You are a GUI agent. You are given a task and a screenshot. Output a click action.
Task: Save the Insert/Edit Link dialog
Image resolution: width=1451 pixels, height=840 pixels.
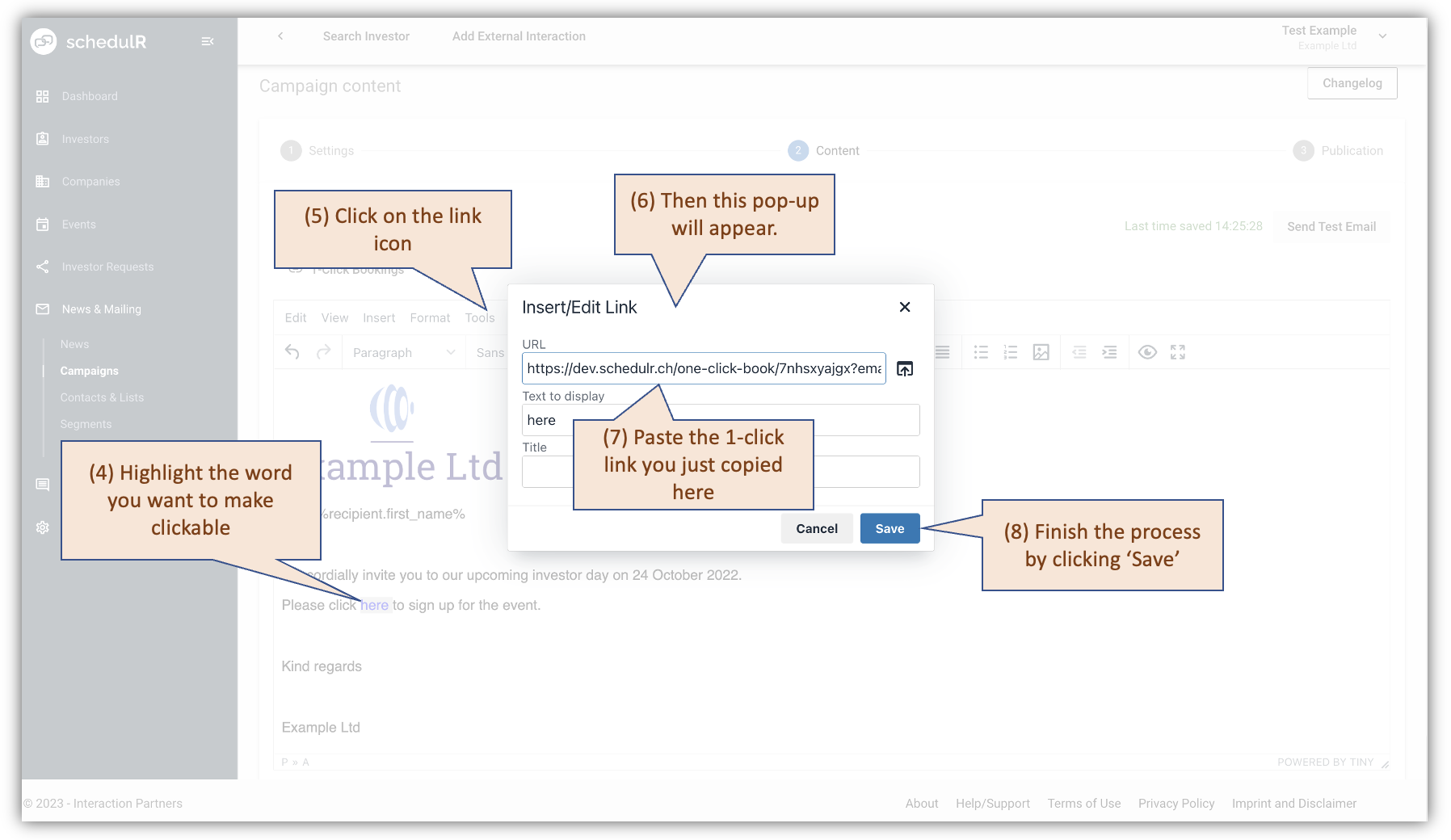click(x=890, y=528)
